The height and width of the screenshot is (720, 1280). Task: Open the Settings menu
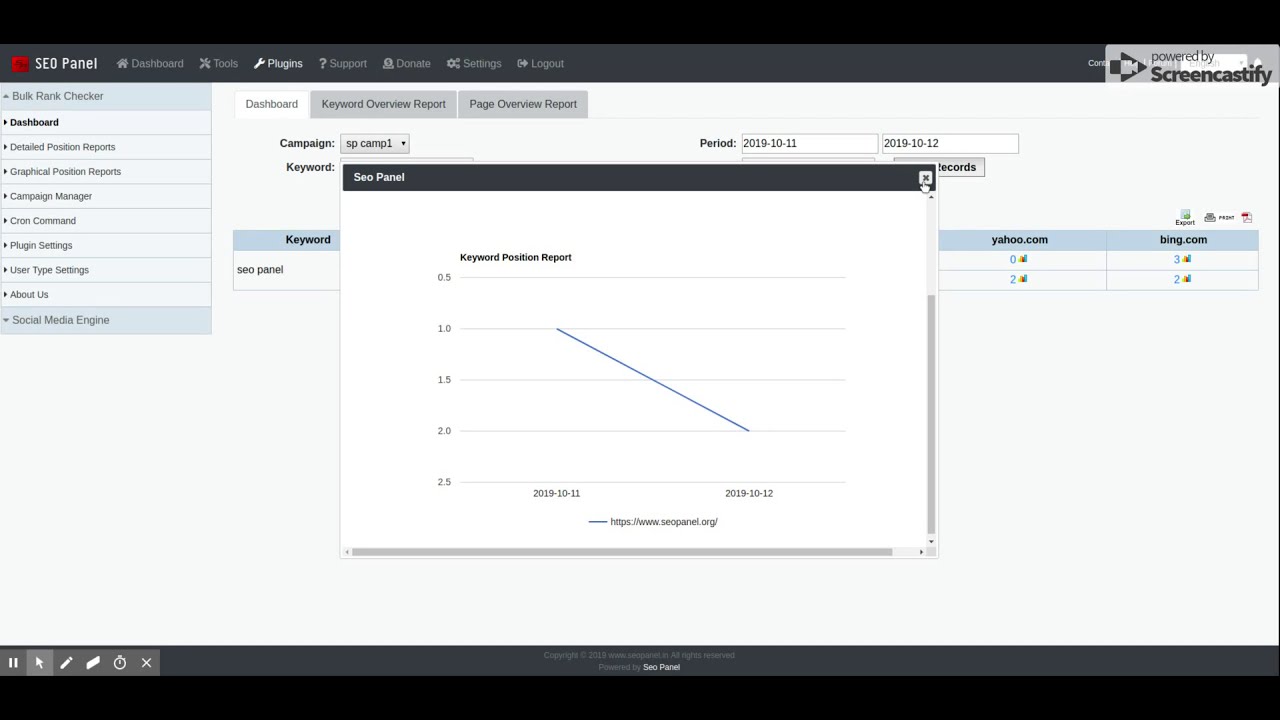[474, 63]
